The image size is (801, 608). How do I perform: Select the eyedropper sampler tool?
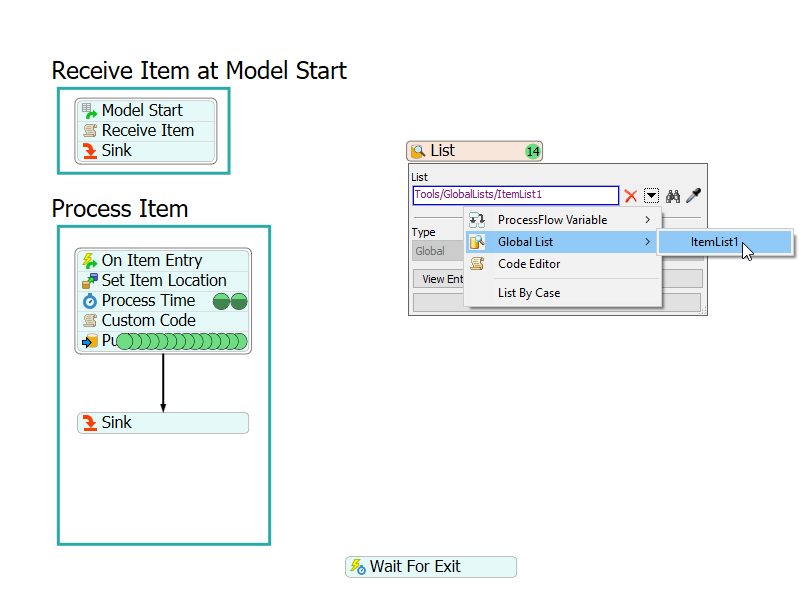(x=692, y=196)
